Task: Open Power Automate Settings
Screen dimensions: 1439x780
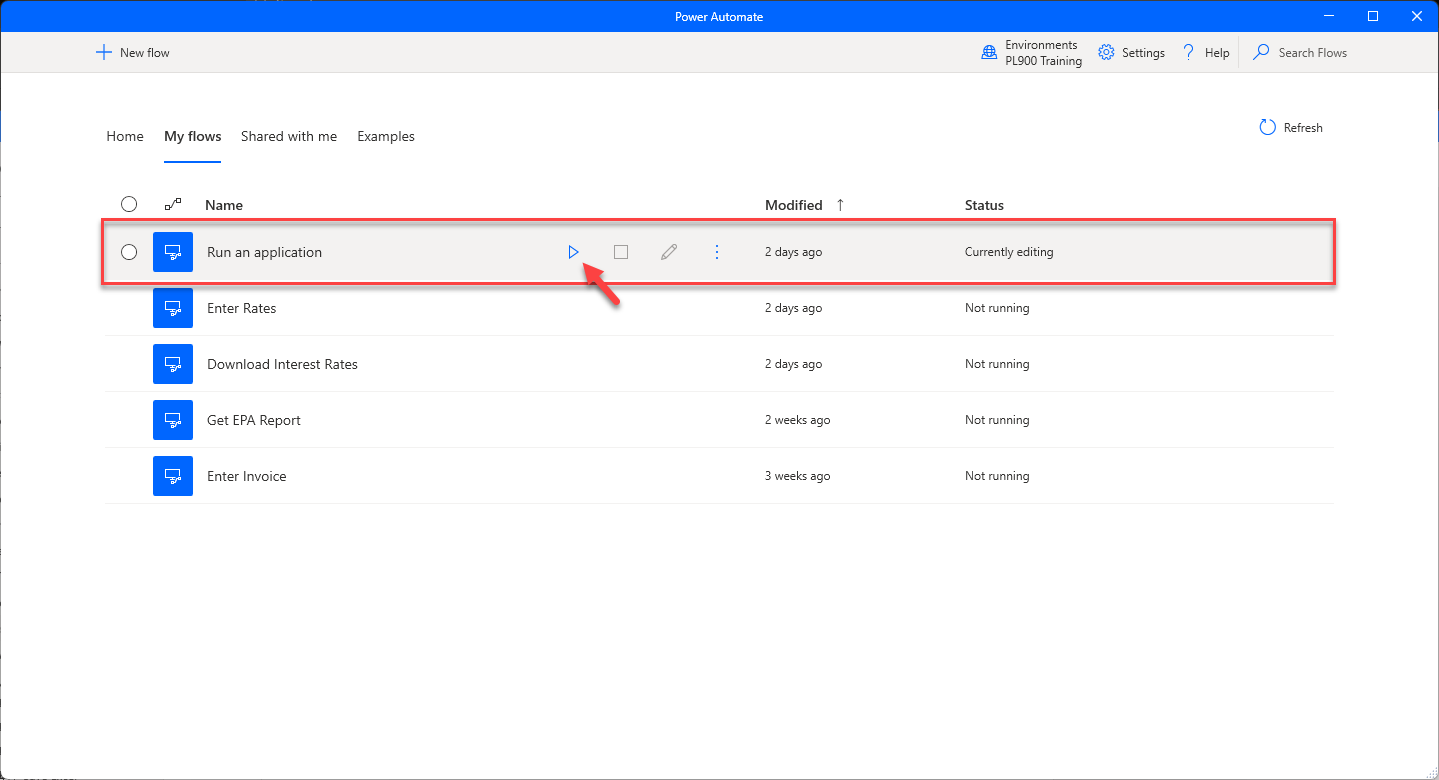Action: (x=1131, y=52)
